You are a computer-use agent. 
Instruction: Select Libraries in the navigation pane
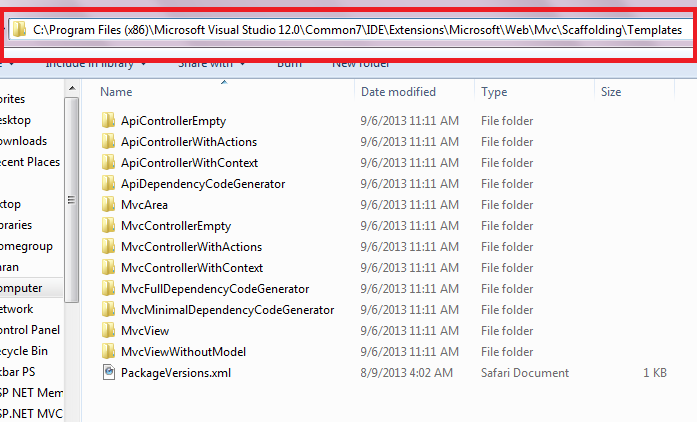pos(16,225)
